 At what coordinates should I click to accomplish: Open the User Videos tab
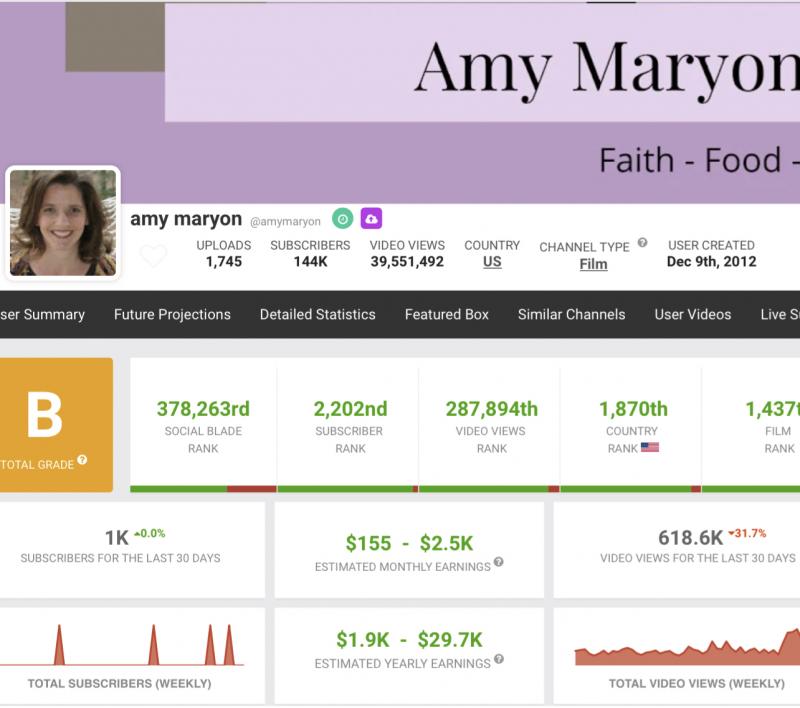pos(692,314)
